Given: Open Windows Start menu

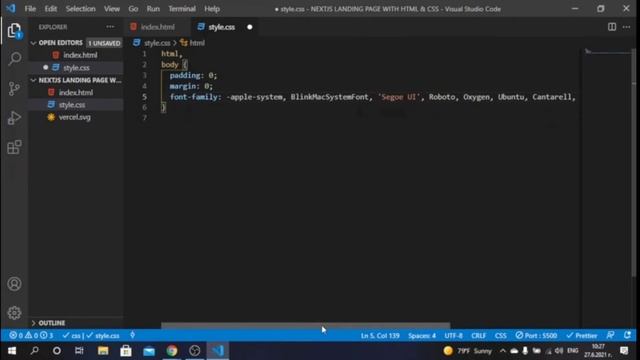Looking at the screenshot, I should coord(12,351).
